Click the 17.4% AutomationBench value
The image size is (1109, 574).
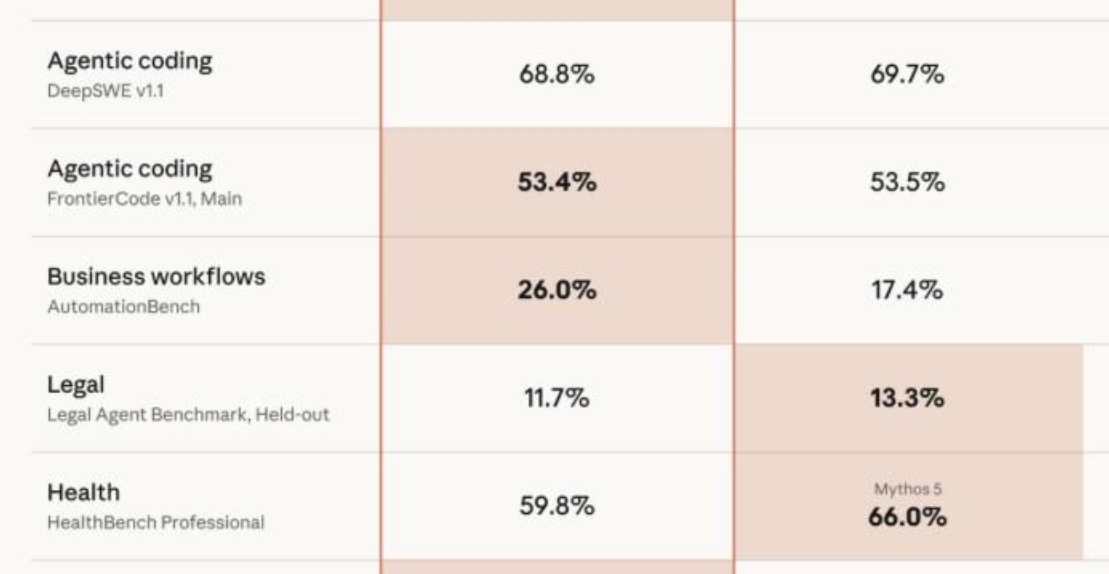pyautogui.click(x=907, y=291)
